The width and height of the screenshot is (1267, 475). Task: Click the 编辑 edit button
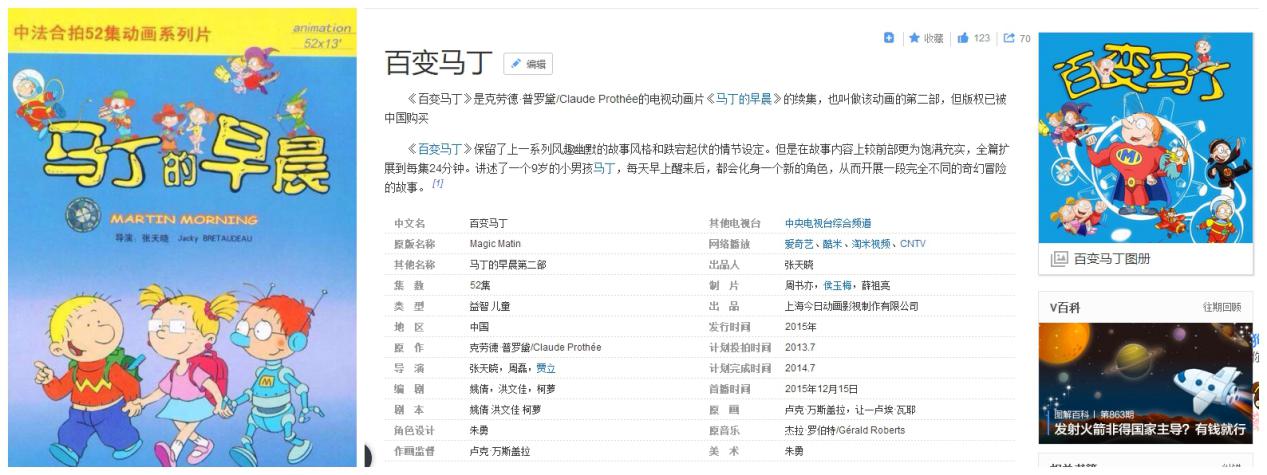(x=527, y=63)
